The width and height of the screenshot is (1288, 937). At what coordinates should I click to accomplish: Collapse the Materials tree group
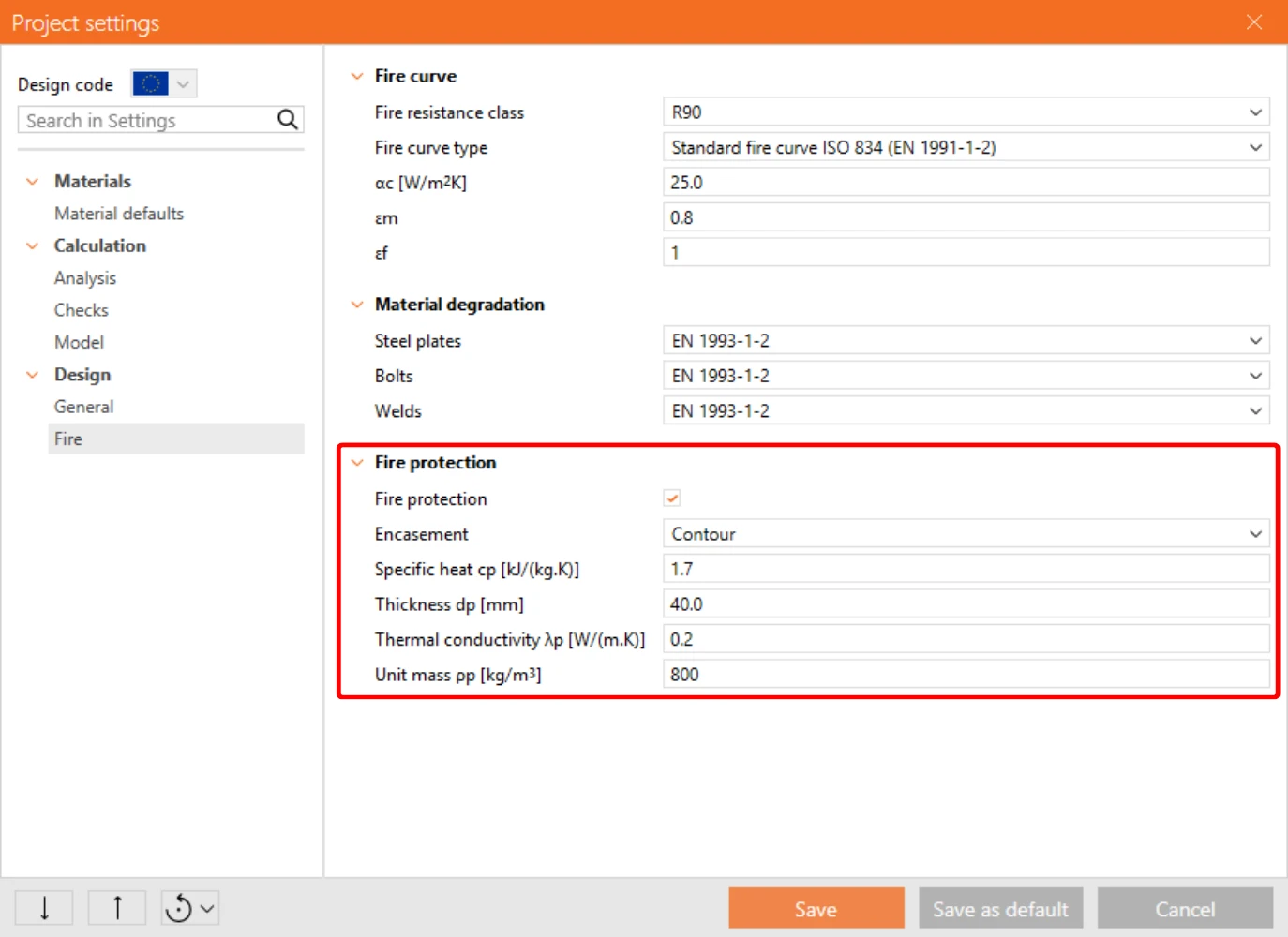pos(33,181)
